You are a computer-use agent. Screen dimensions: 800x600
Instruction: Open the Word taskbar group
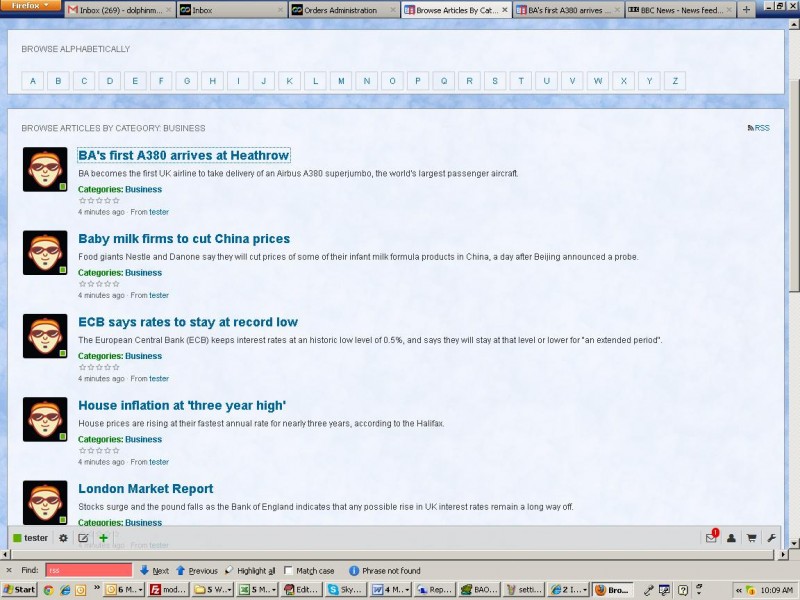390,590
